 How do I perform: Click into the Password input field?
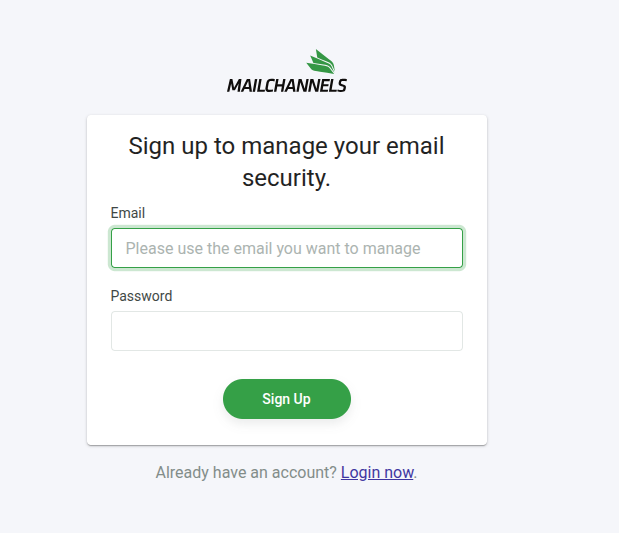point(287,331)
